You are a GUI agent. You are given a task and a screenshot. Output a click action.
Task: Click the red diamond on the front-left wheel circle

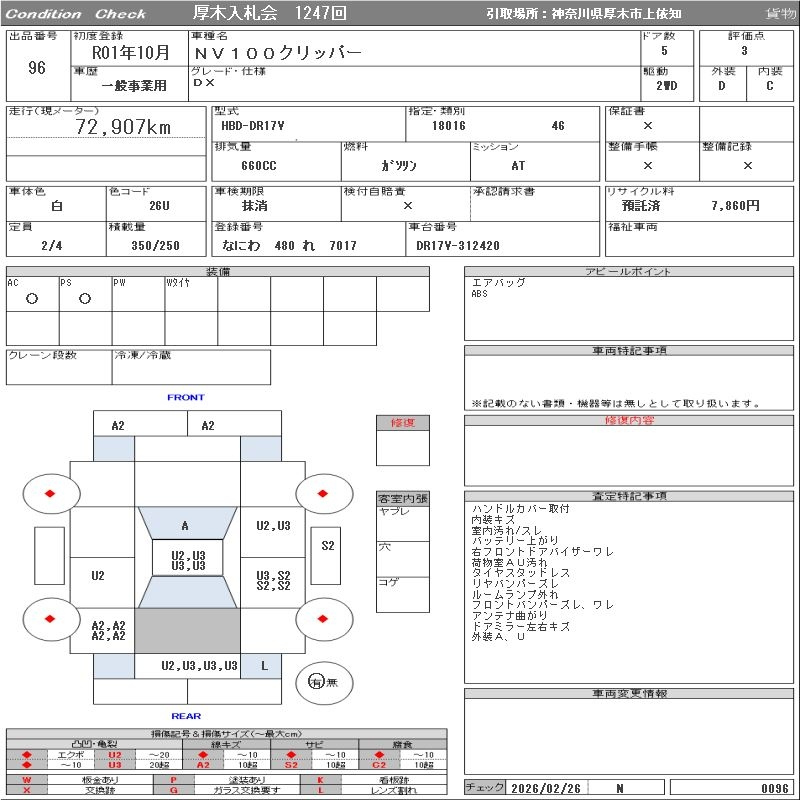[x=50, y=493]
